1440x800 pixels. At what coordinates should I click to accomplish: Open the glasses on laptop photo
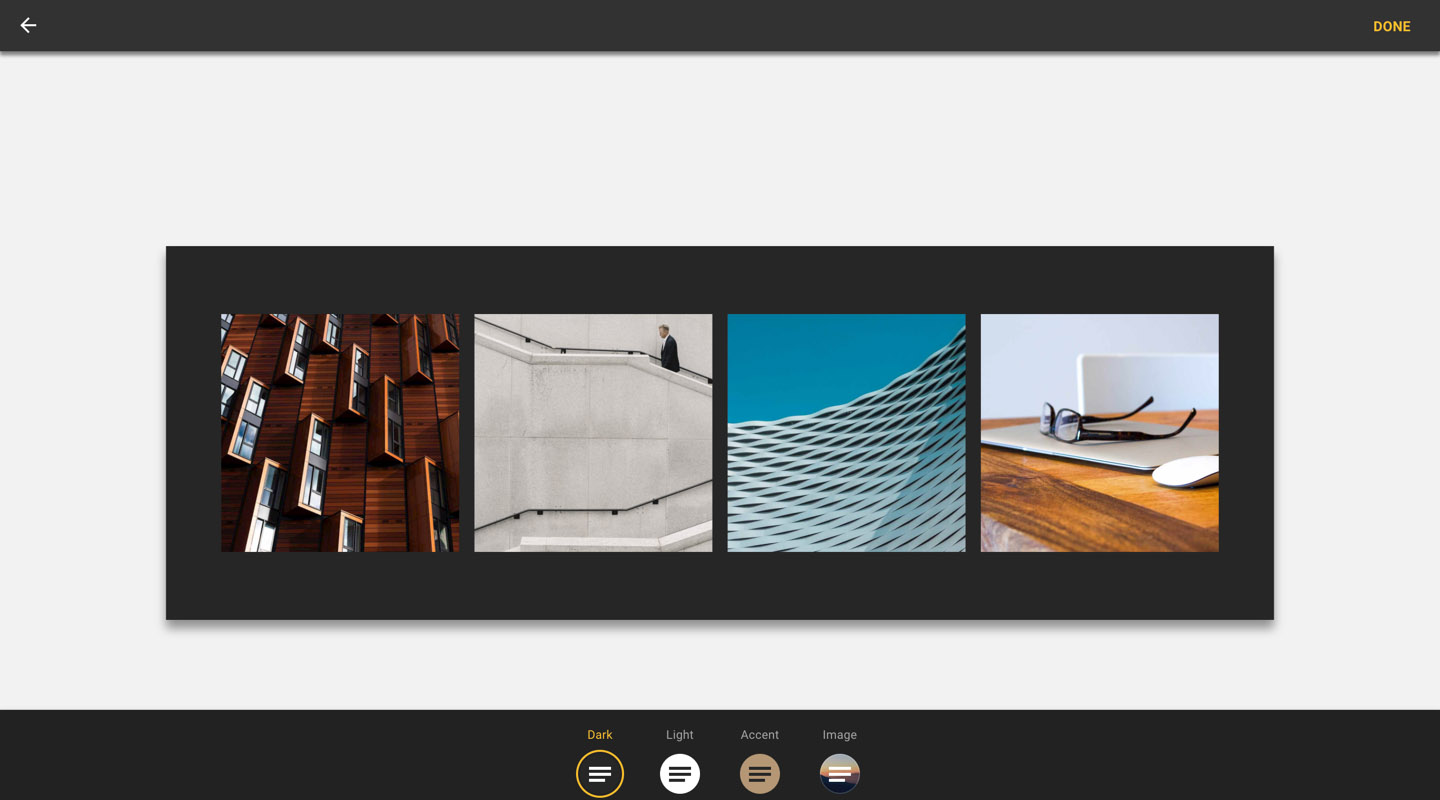[x=1099, y=433]
